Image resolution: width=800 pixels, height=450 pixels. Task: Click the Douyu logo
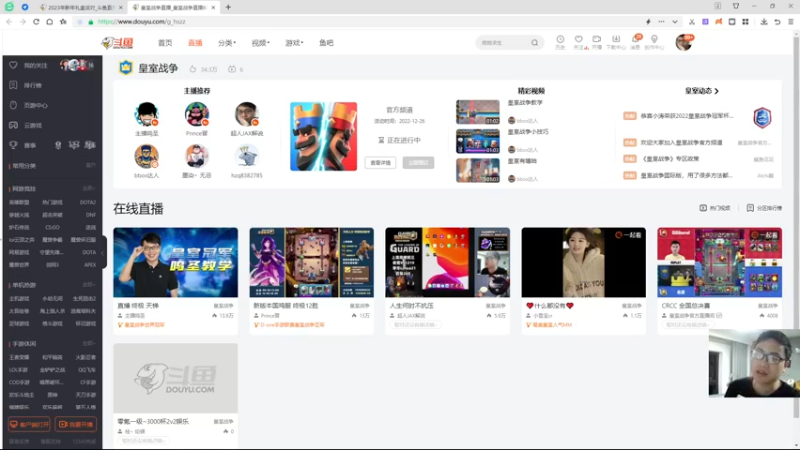[x=117, y=43]
